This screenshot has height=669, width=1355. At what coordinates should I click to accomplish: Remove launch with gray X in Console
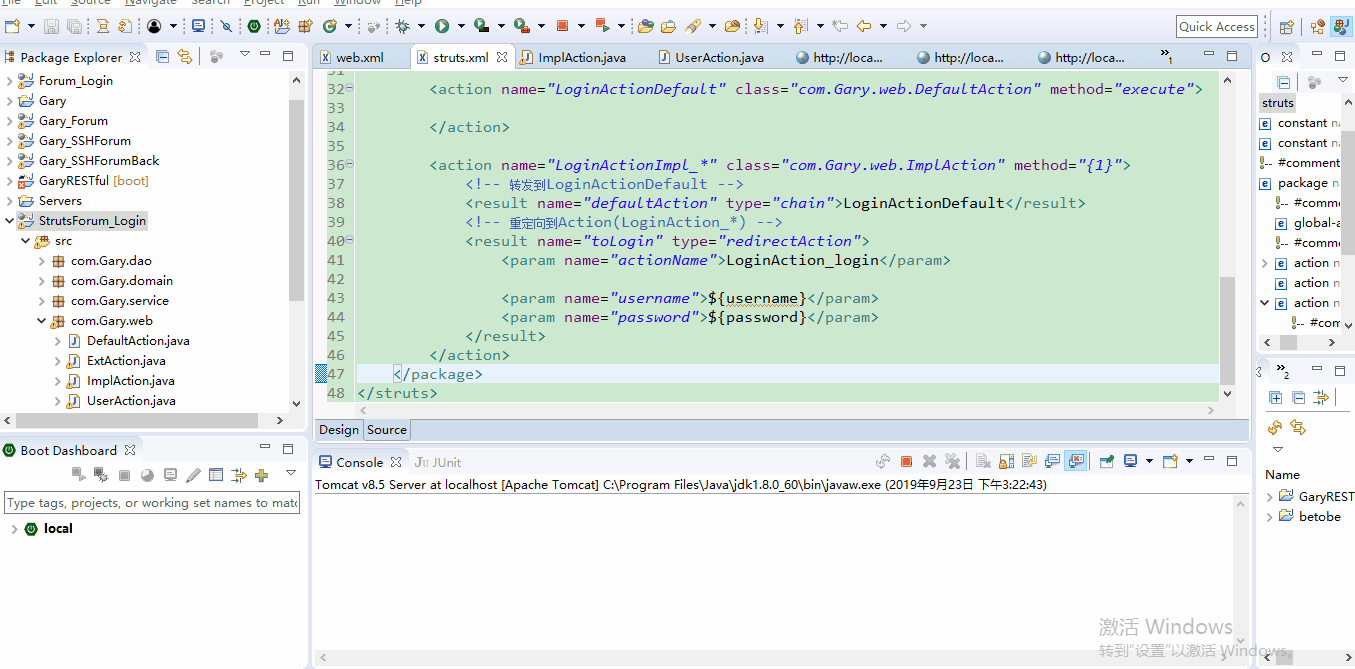[x=929, y=461]
